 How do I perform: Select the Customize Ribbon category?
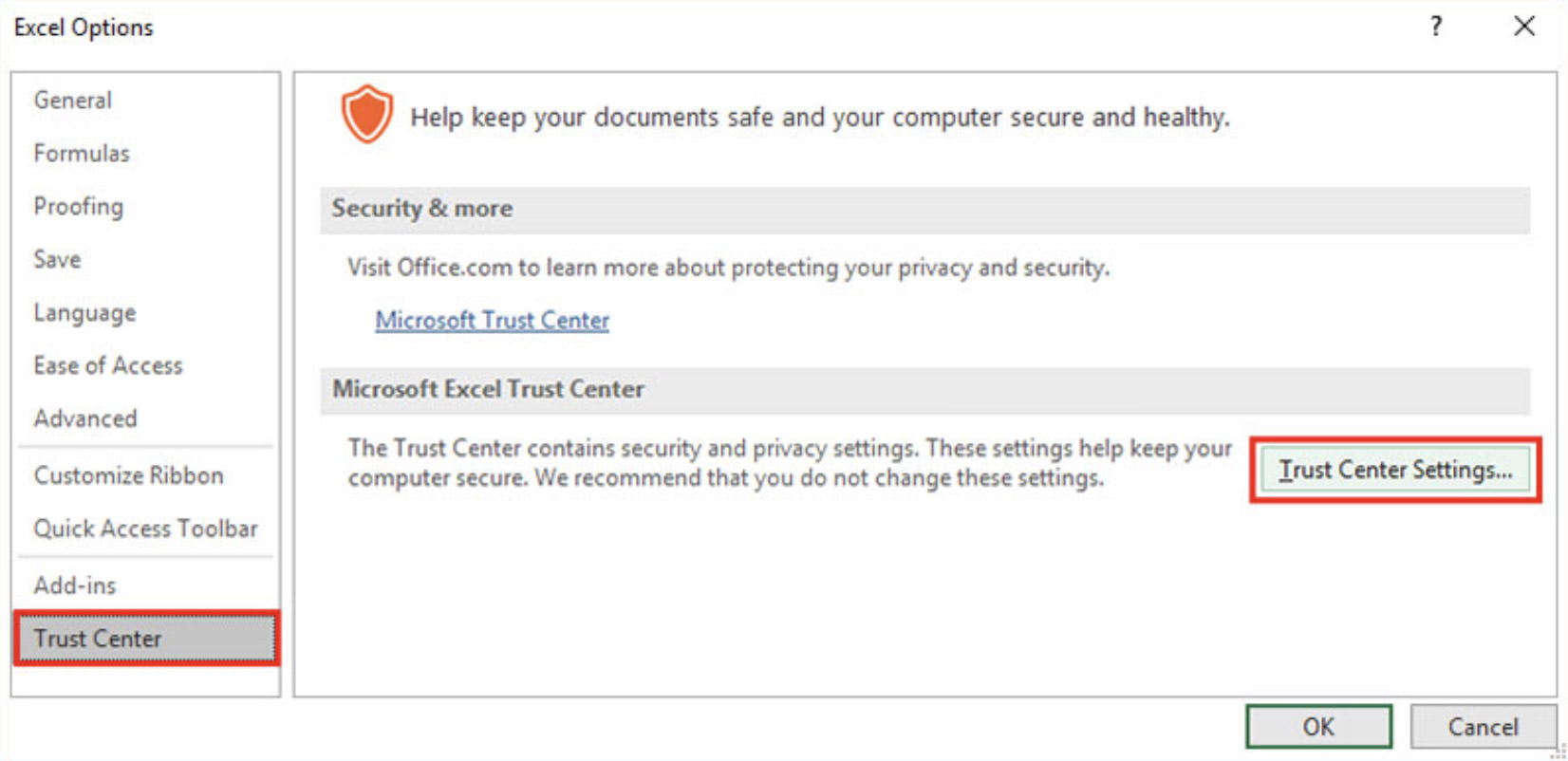[128, 475]
